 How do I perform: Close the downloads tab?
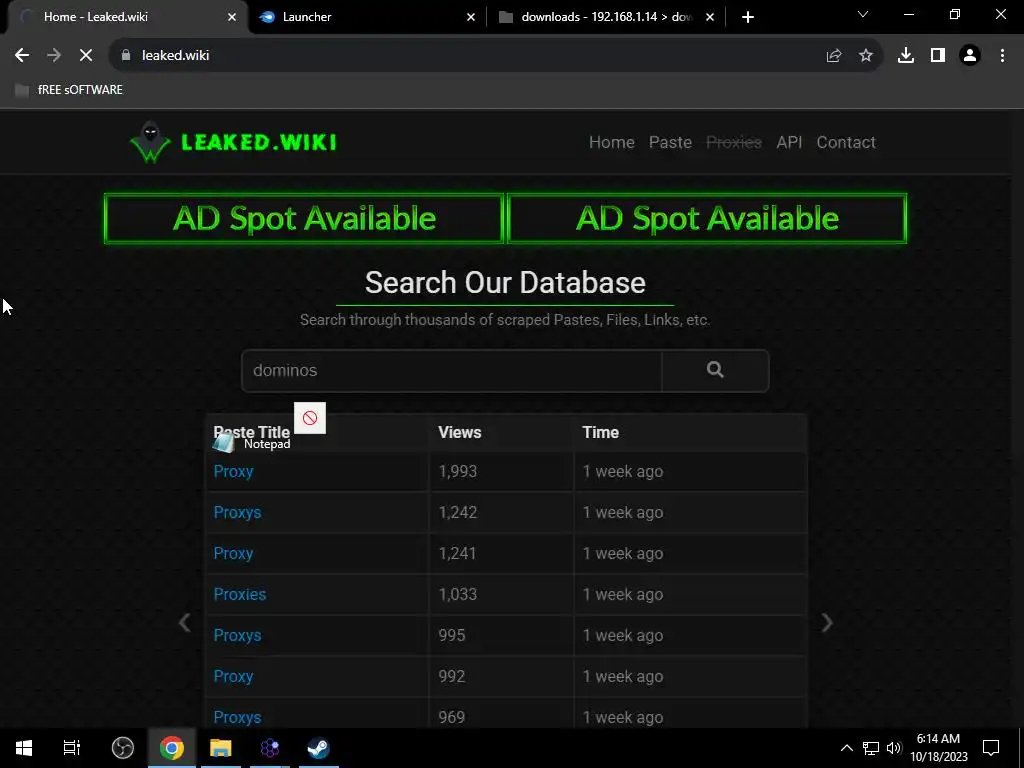(710, 17)
